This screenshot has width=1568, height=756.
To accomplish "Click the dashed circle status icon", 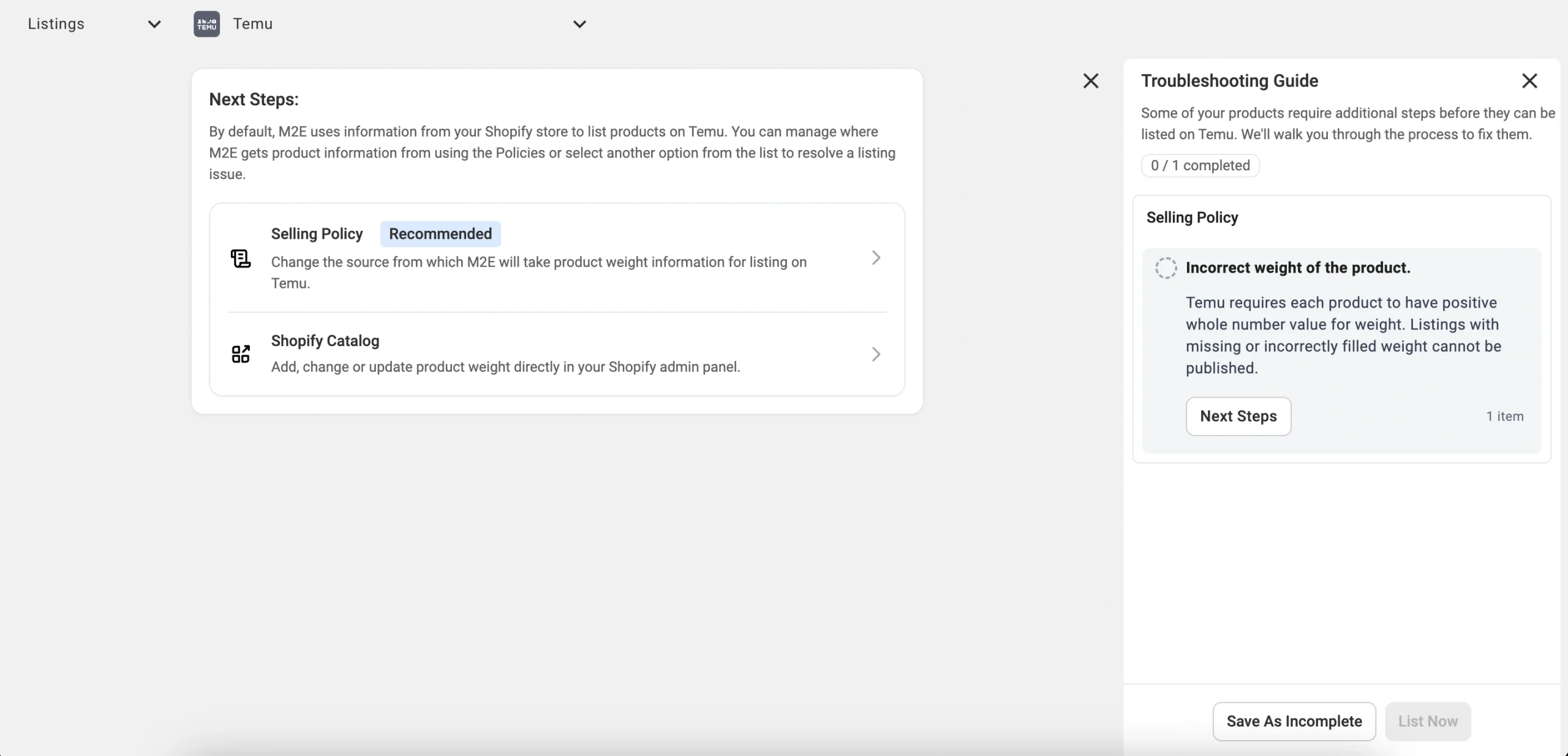I will (x=1166, y=268).
